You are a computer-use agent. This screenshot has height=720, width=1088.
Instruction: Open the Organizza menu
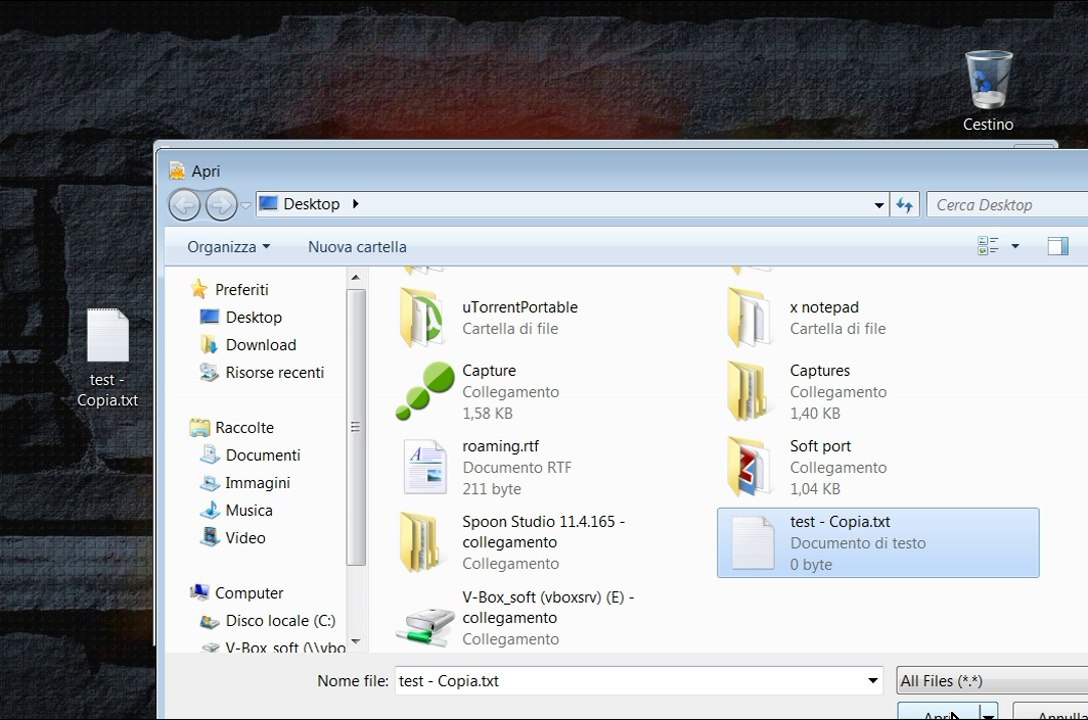tap(228, 247)
